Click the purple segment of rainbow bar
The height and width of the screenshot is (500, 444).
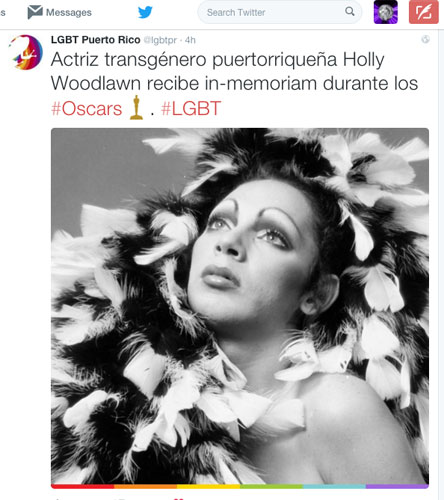[x=397, y=486]
